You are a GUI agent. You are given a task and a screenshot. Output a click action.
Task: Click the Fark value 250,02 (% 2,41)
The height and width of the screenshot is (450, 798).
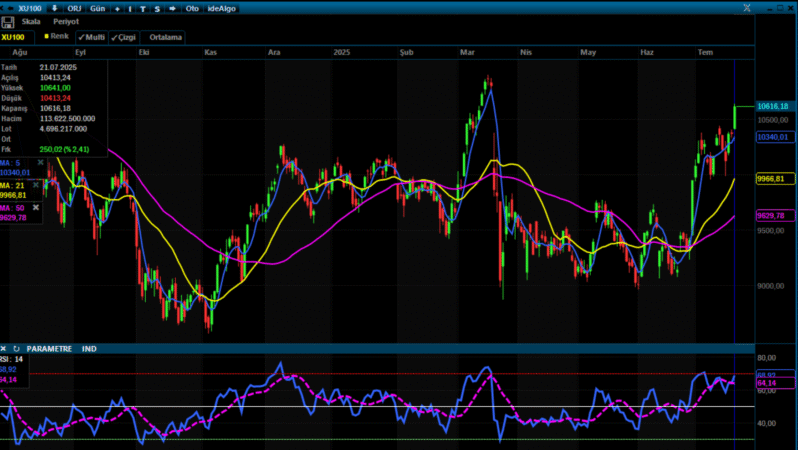(x=64, y=149)
